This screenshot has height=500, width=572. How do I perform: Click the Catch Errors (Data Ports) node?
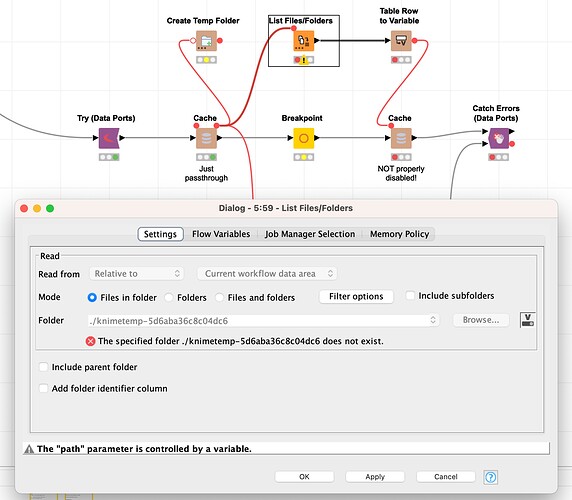499,138
